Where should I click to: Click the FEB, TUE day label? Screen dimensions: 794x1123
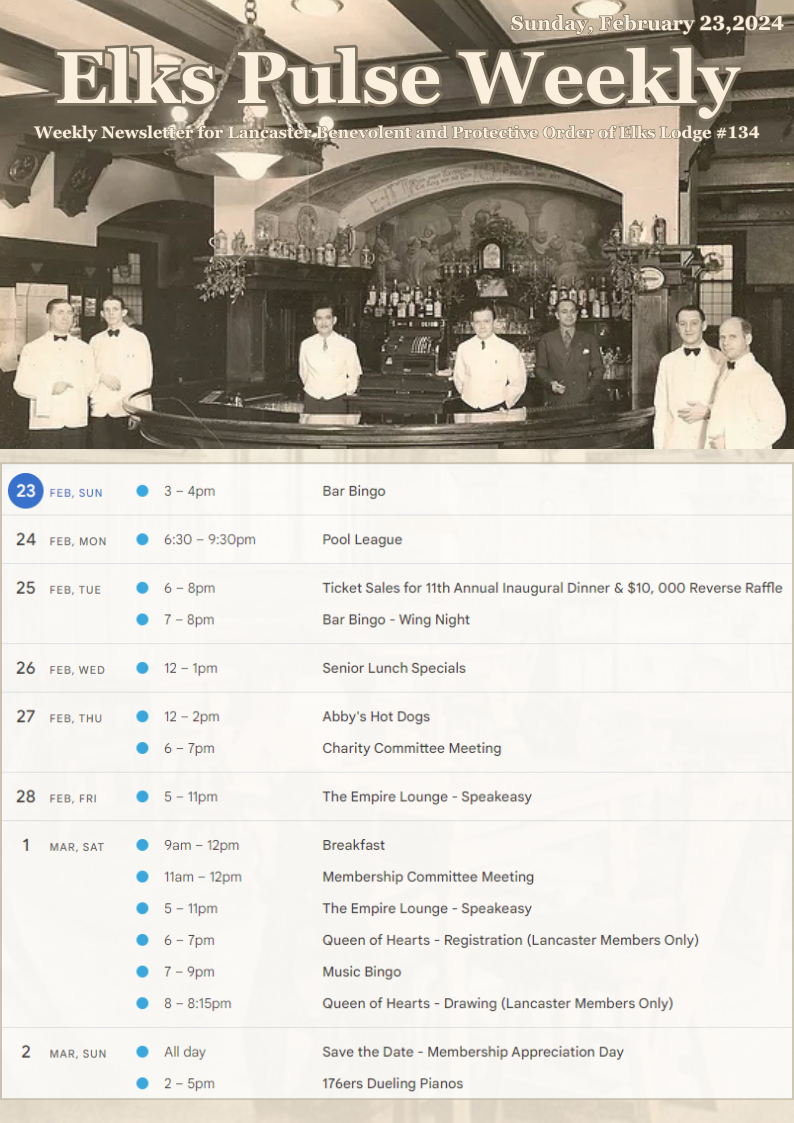click(75, 590)
